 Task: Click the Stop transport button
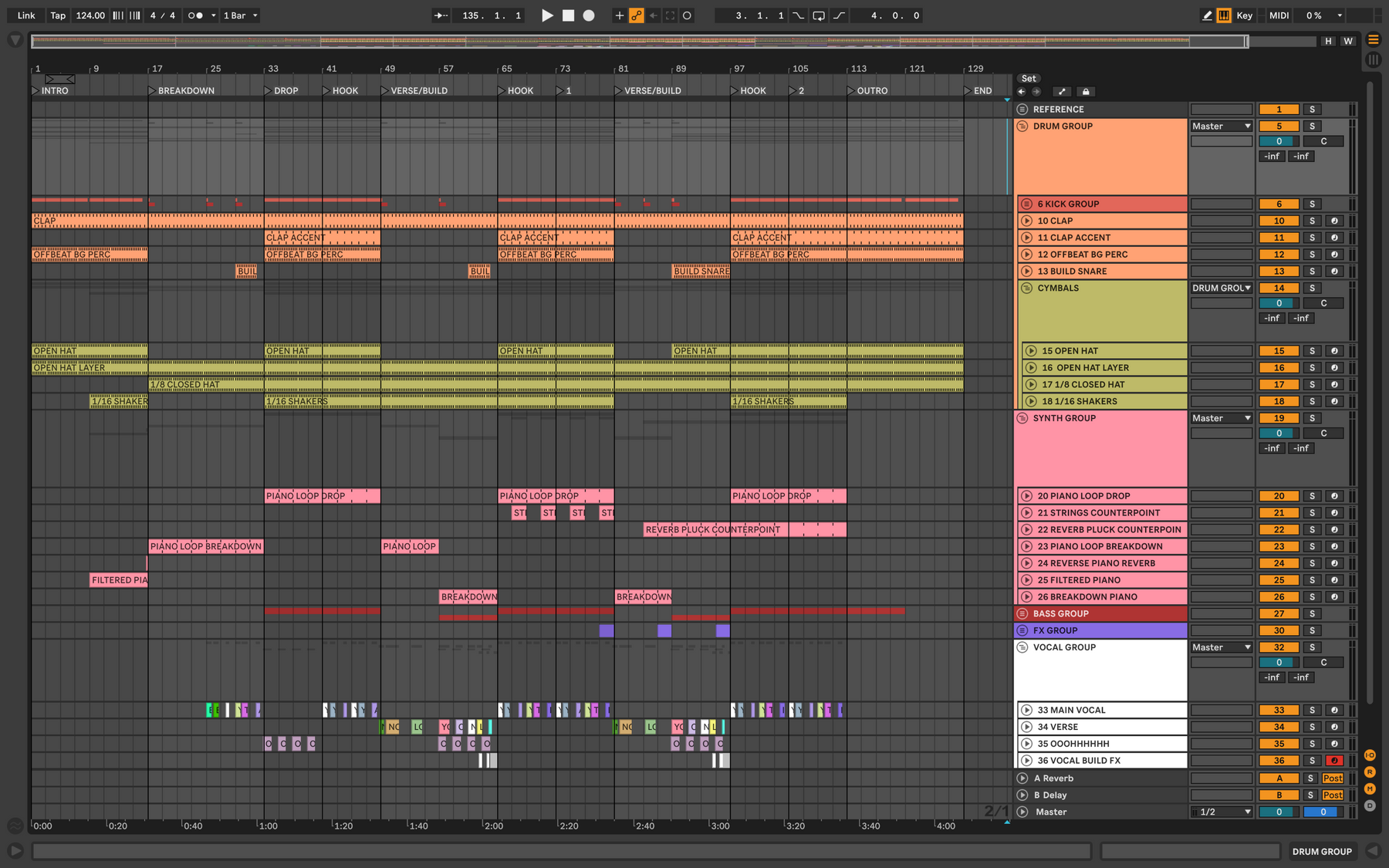click(x=568, y=15)
